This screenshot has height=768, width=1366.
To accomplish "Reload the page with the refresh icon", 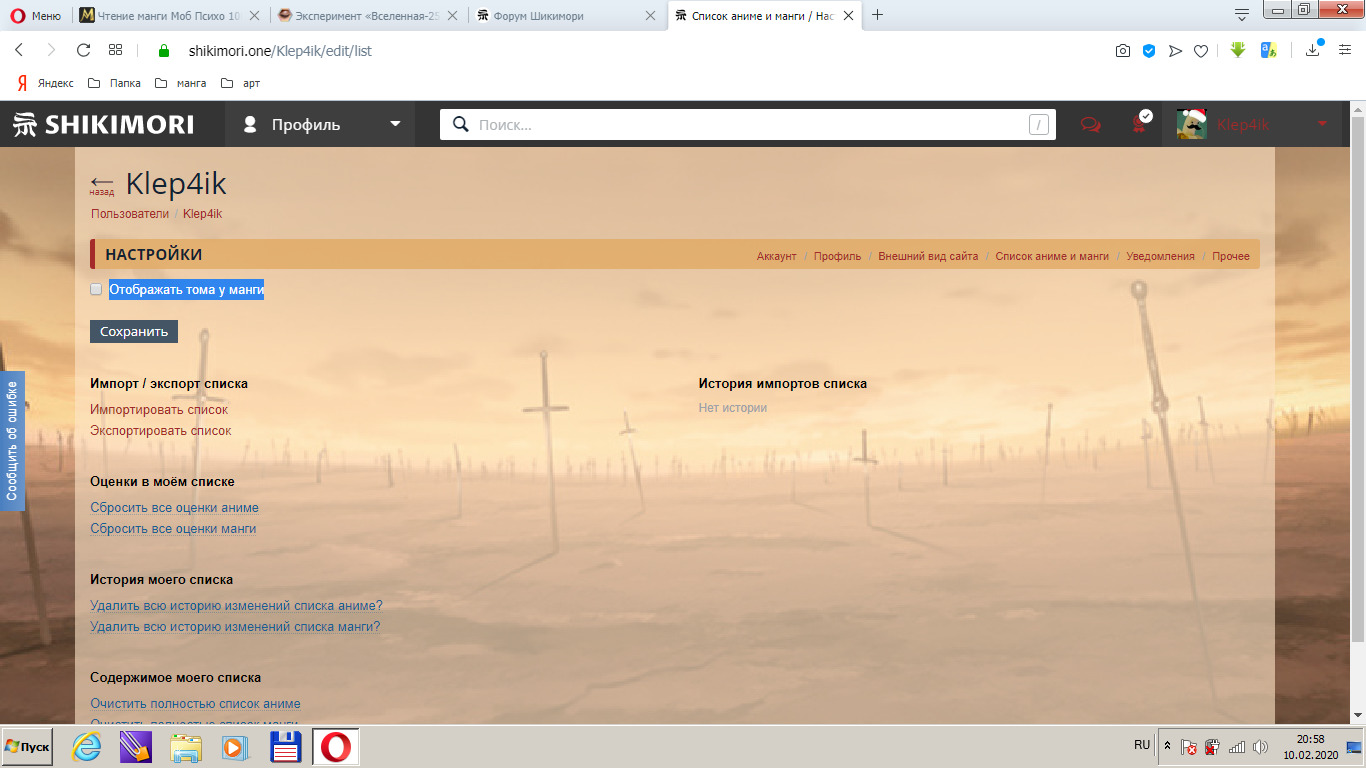I will 83,50.
